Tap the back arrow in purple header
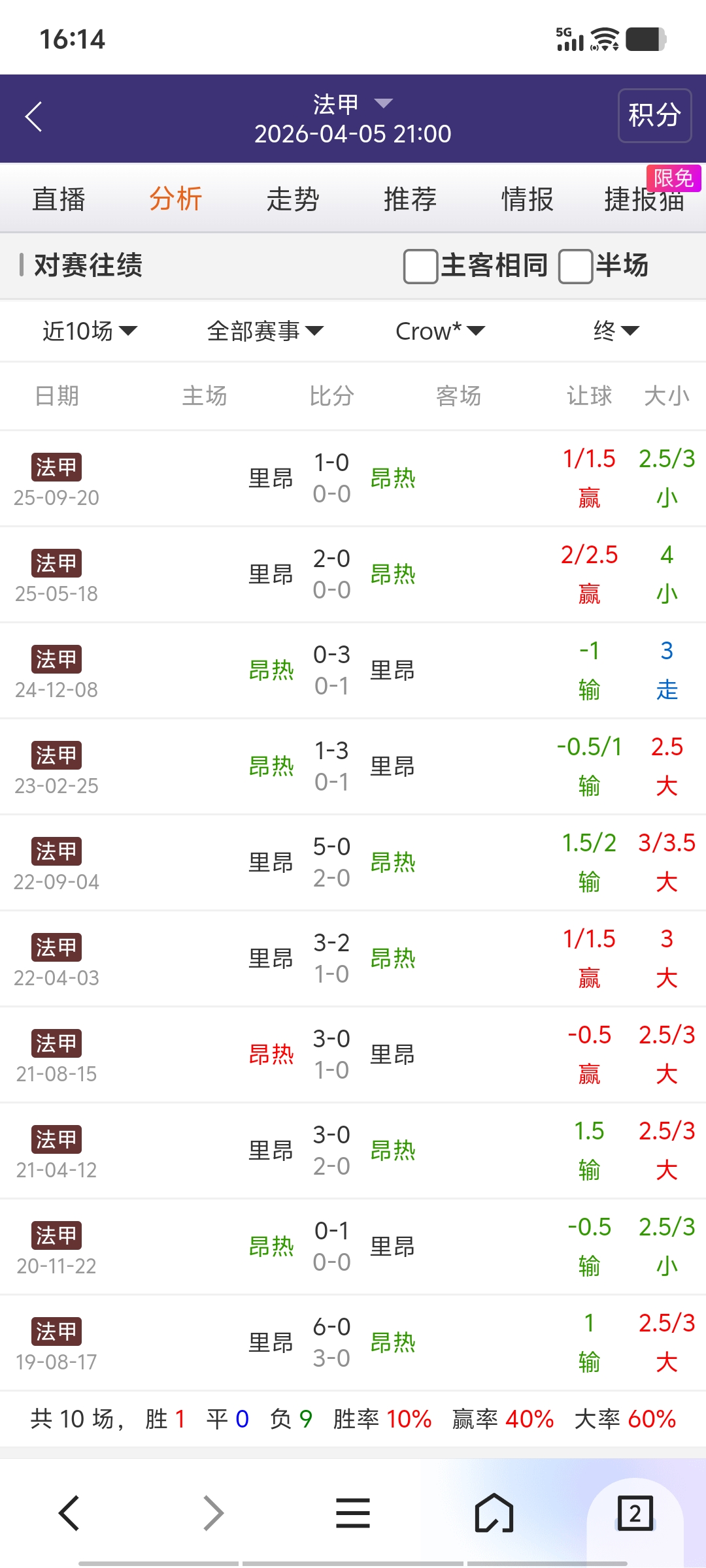 tap(34, 117)
